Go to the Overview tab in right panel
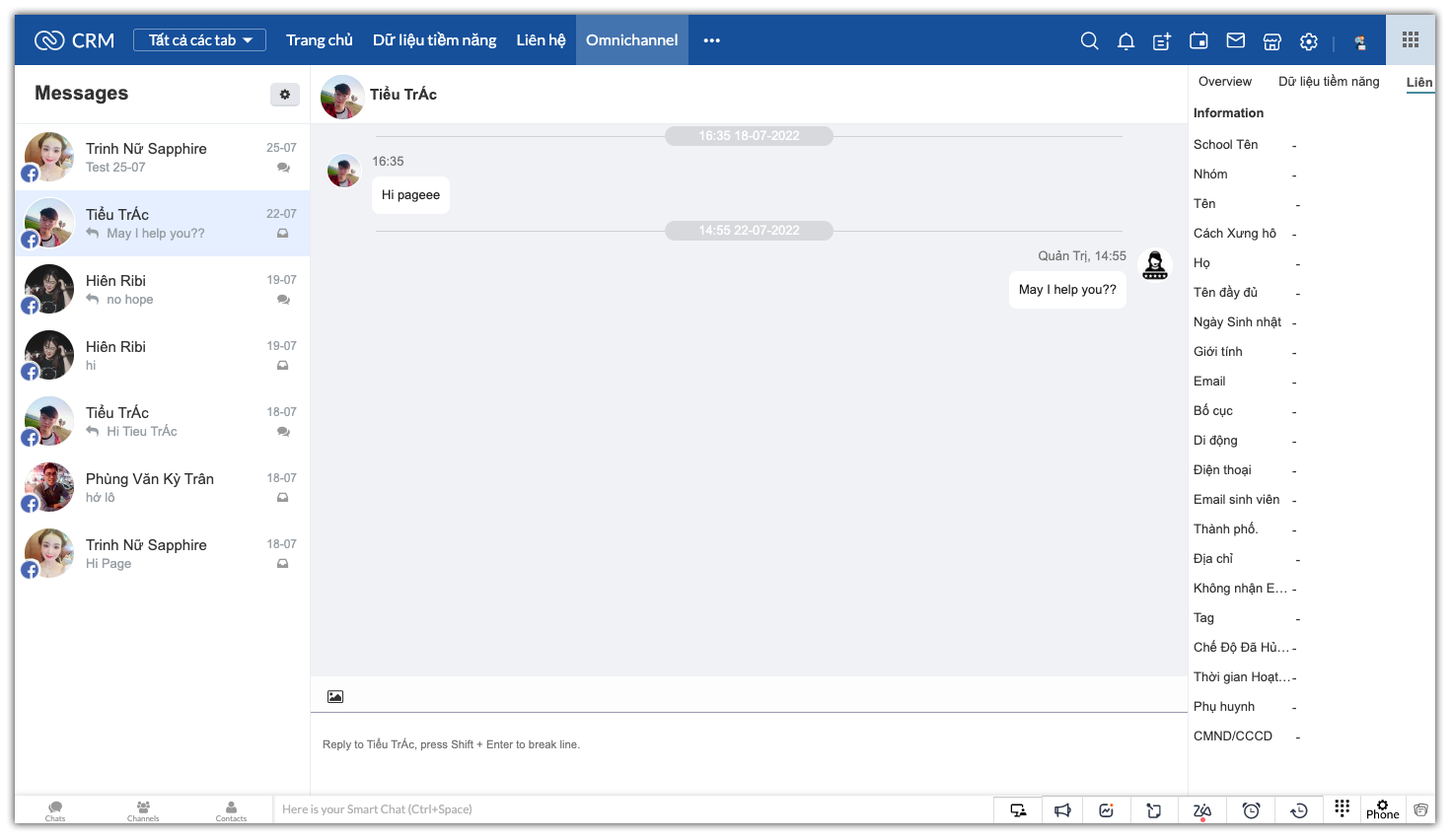The height and width of the screenshot is (840, 1452). (1224, 82)
